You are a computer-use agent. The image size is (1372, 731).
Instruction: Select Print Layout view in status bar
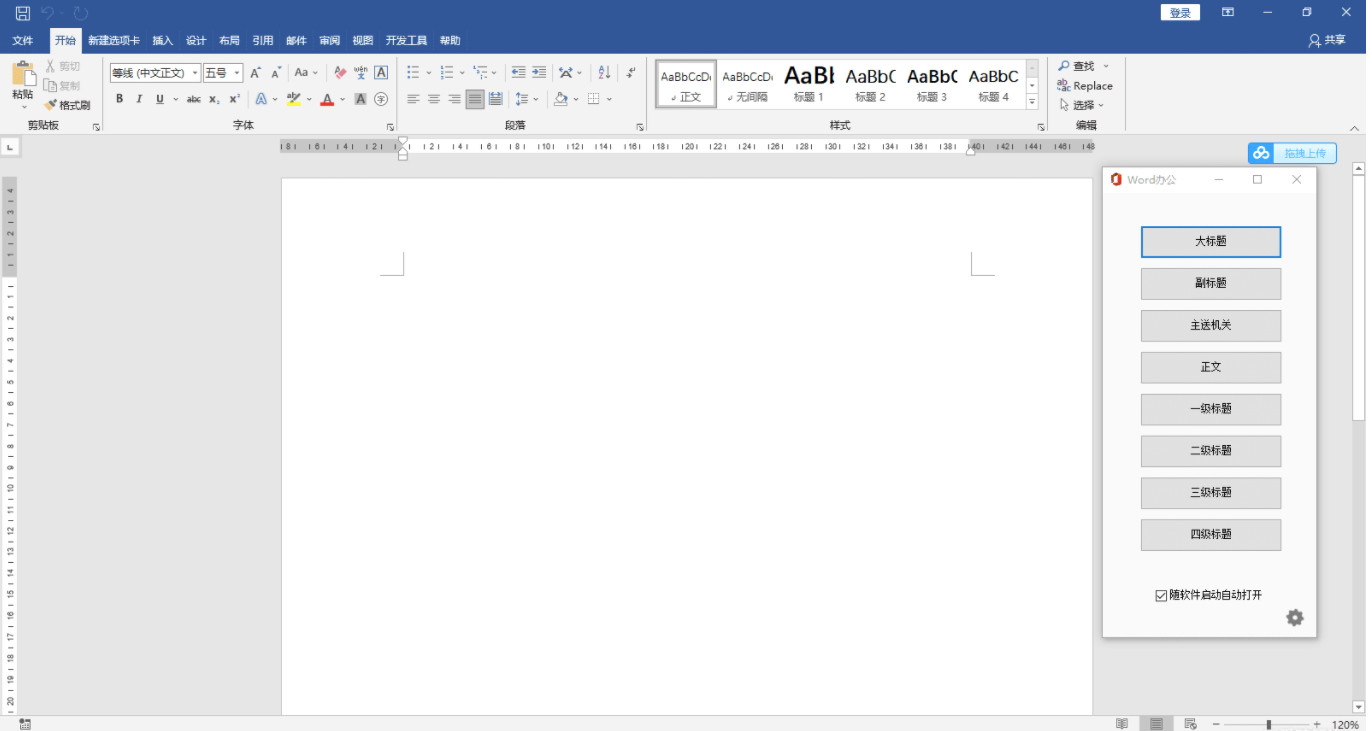point(1156,724)
